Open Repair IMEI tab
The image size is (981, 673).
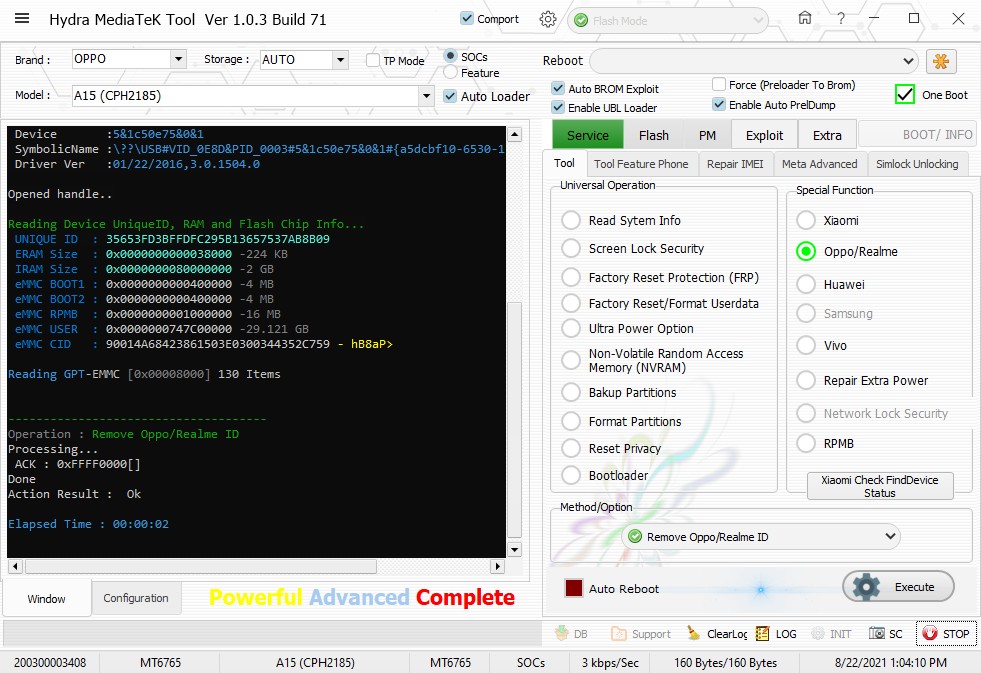(735, 164)
